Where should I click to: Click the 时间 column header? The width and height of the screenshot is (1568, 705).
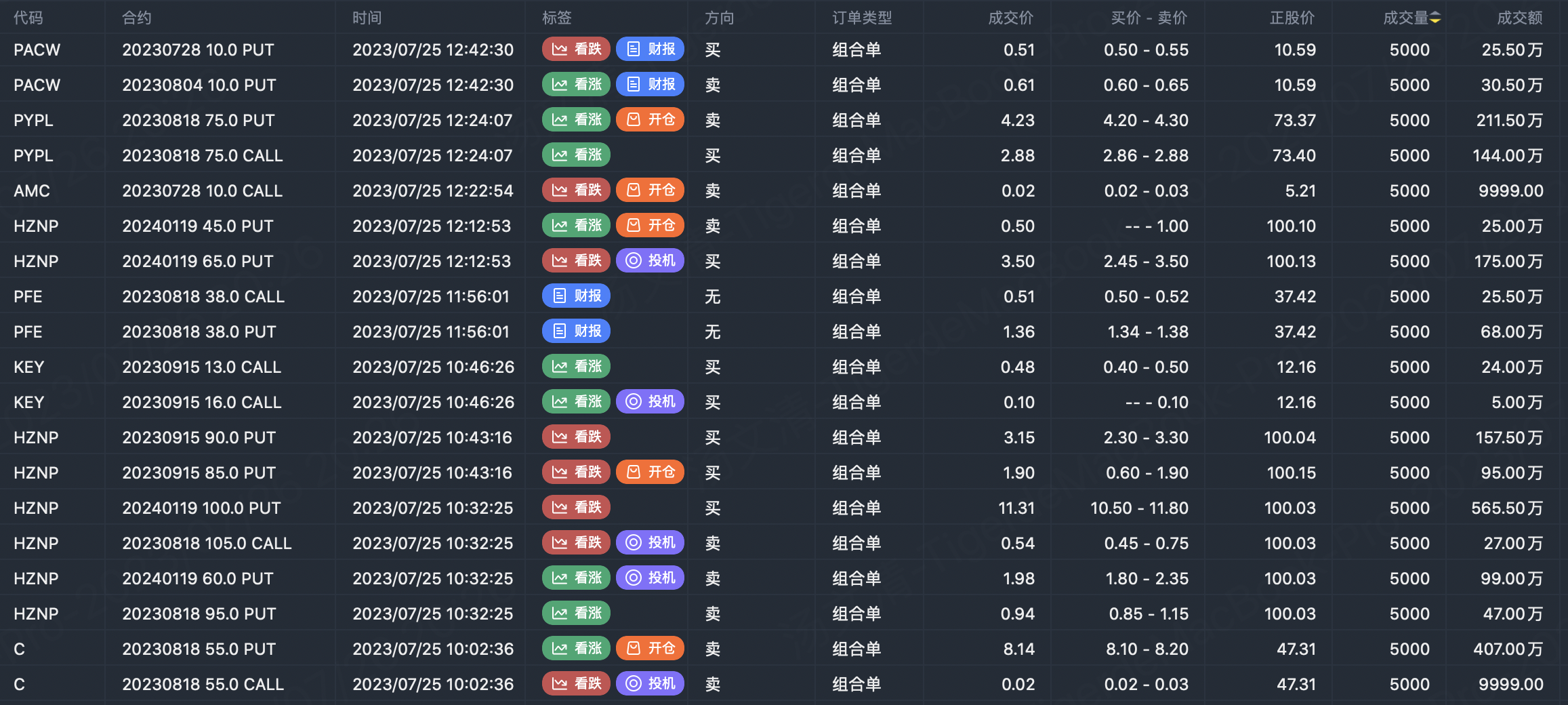367,18
